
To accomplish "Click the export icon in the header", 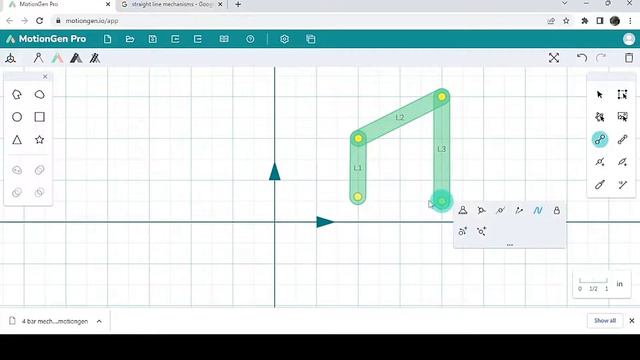I will pyautogui.click(x=198, y=39).
